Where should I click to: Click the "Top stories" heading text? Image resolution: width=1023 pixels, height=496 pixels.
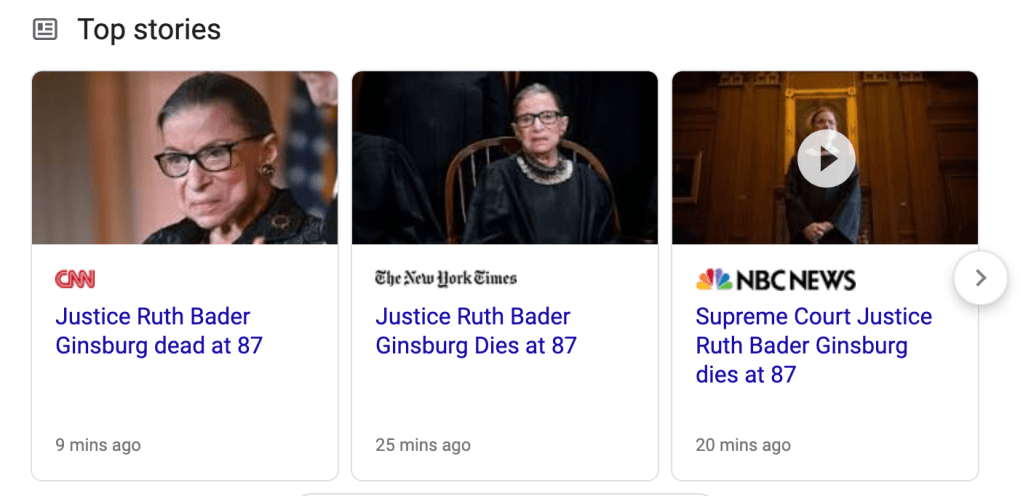click(149, 30)
